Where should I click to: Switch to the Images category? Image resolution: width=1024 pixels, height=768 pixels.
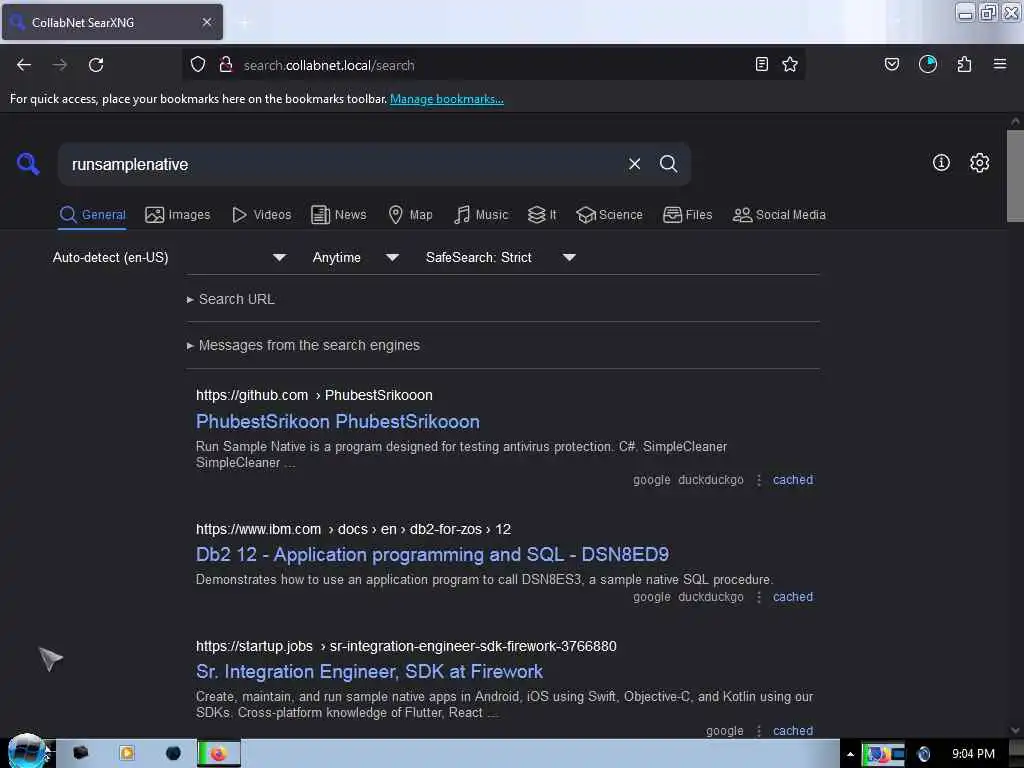(178, 215)
